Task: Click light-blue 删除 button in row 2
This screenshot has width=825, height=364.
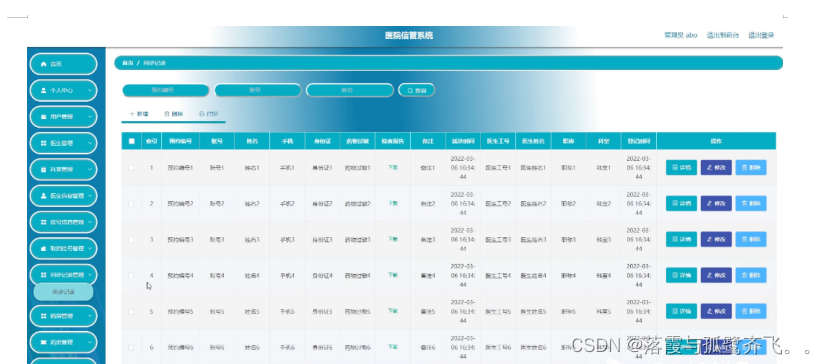Action: click(751, 204)
